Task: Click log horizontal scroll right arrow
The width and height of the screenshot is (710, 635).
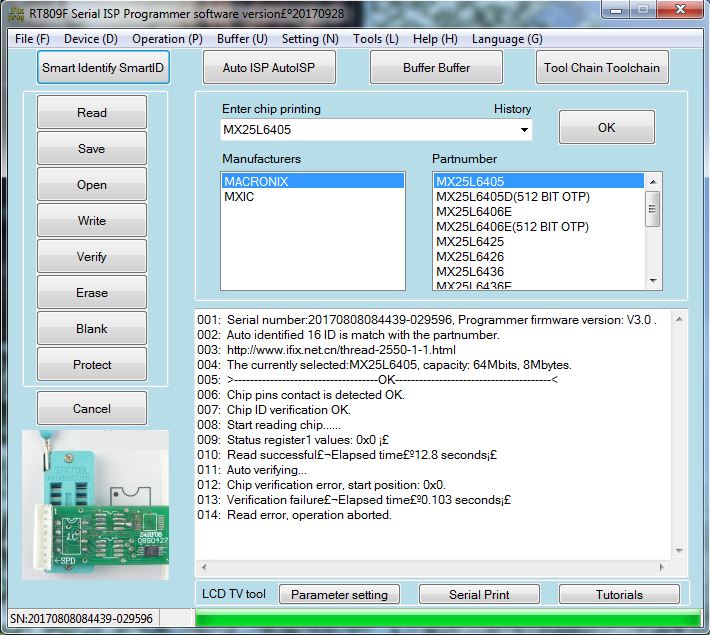Action: coord(662,567)
